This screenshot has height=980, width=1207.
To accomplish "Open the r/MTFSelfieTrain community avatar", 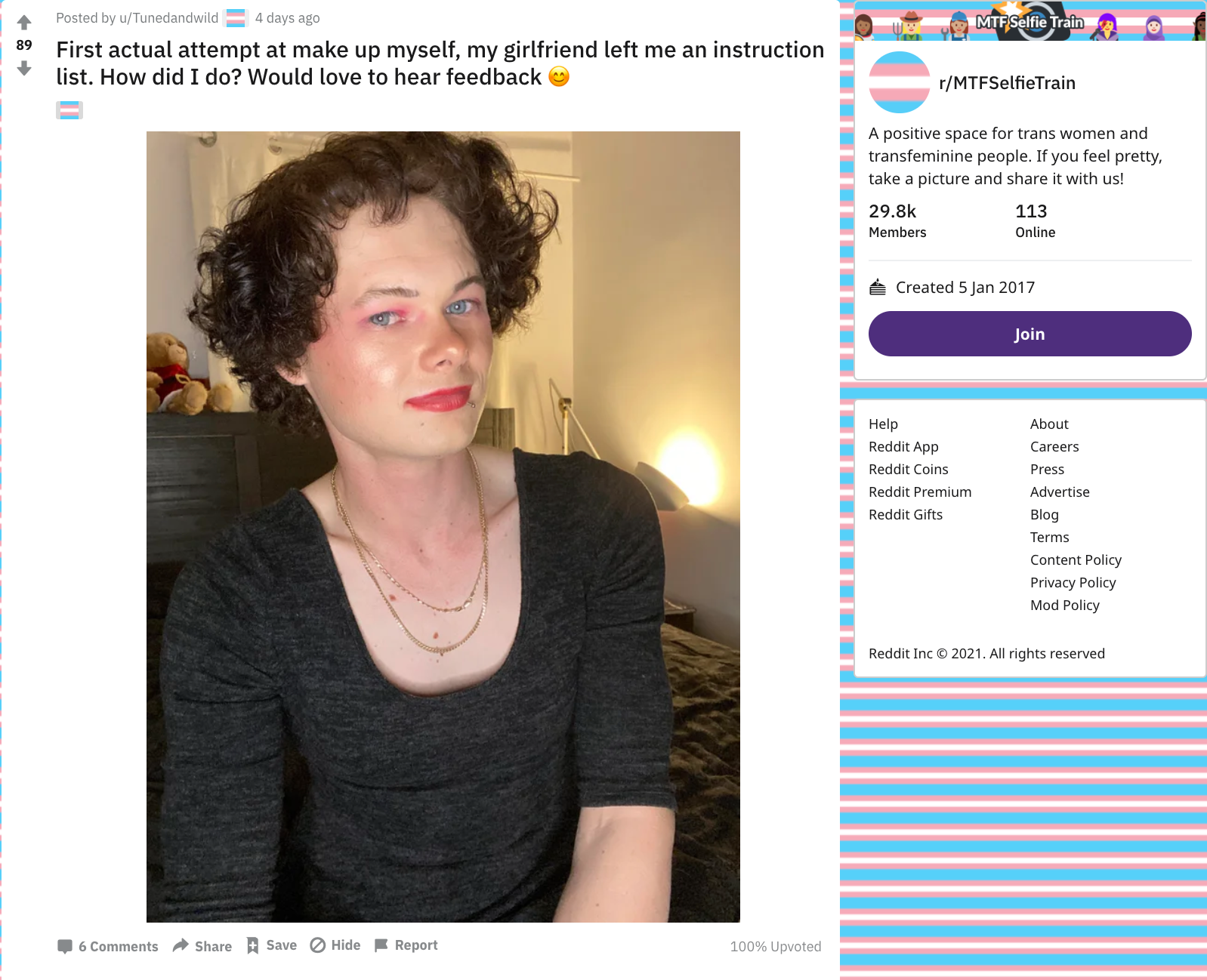I will coord(900,82).
